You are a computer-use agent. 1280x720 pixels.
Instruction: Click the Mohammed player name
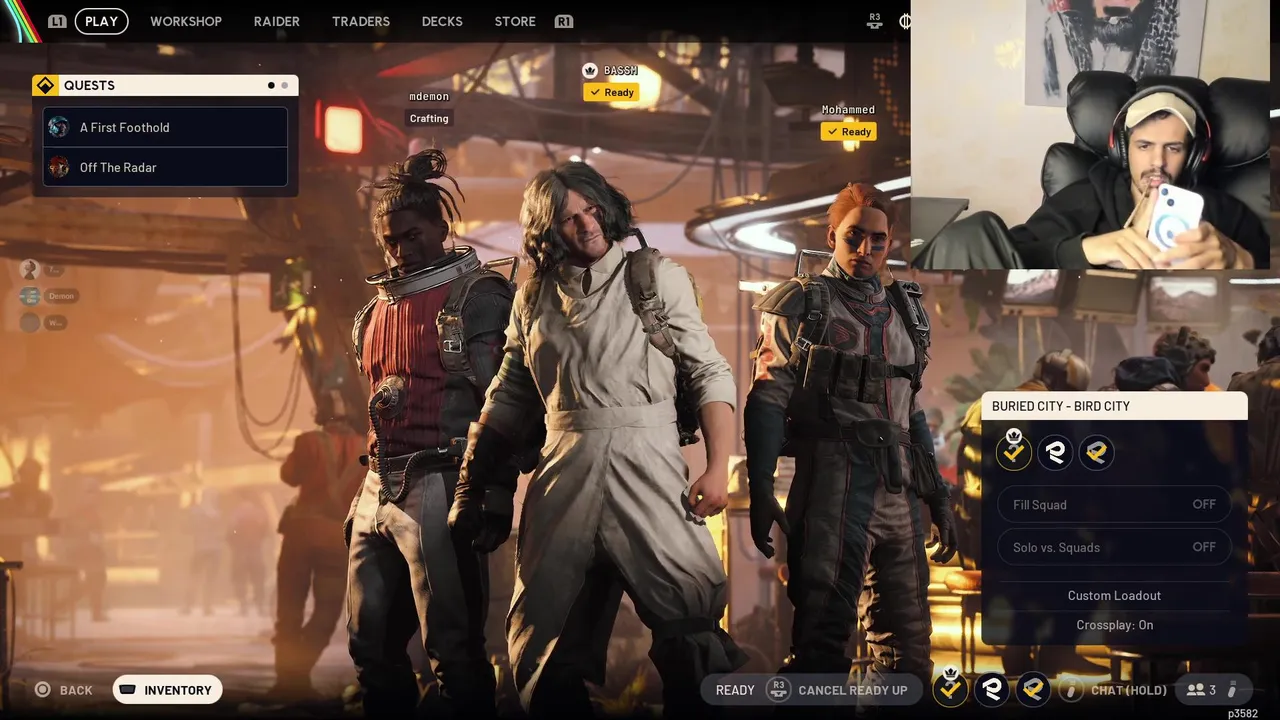tap(848, 110)
